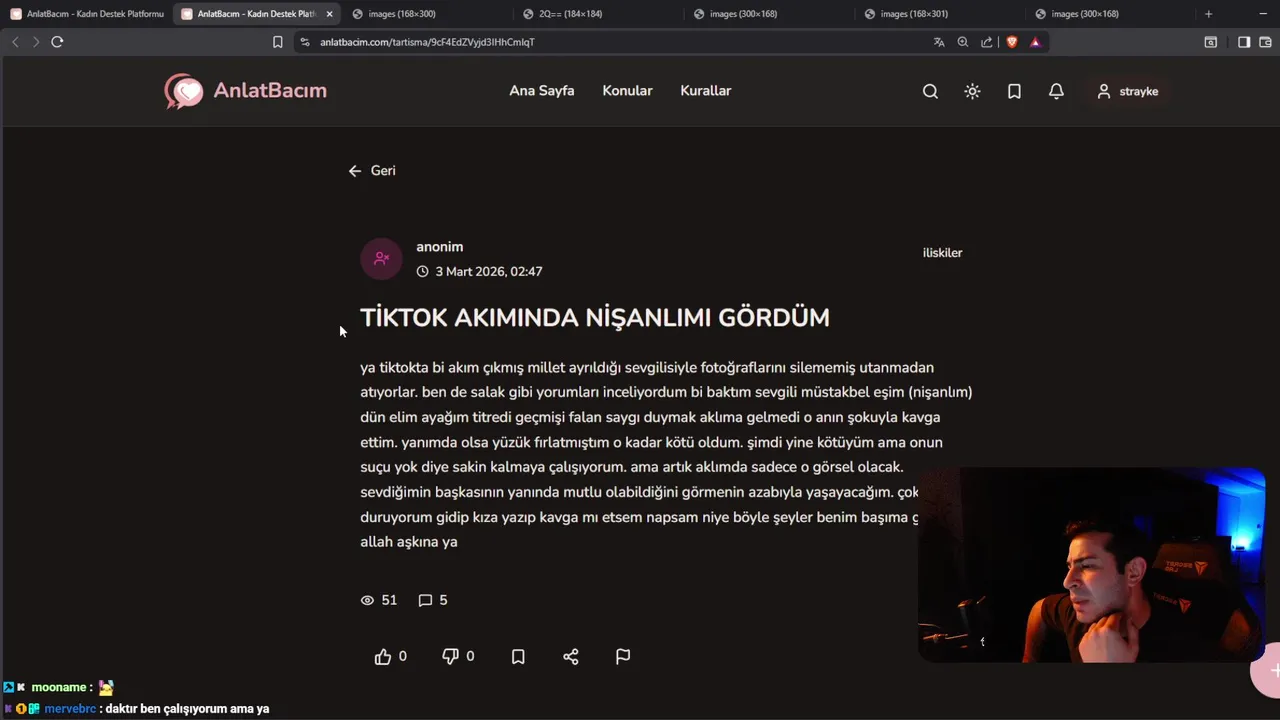This screenshot has height=720, width=1280.
Task: Click the anonim avatar icon
Action: tap(381, 258)
